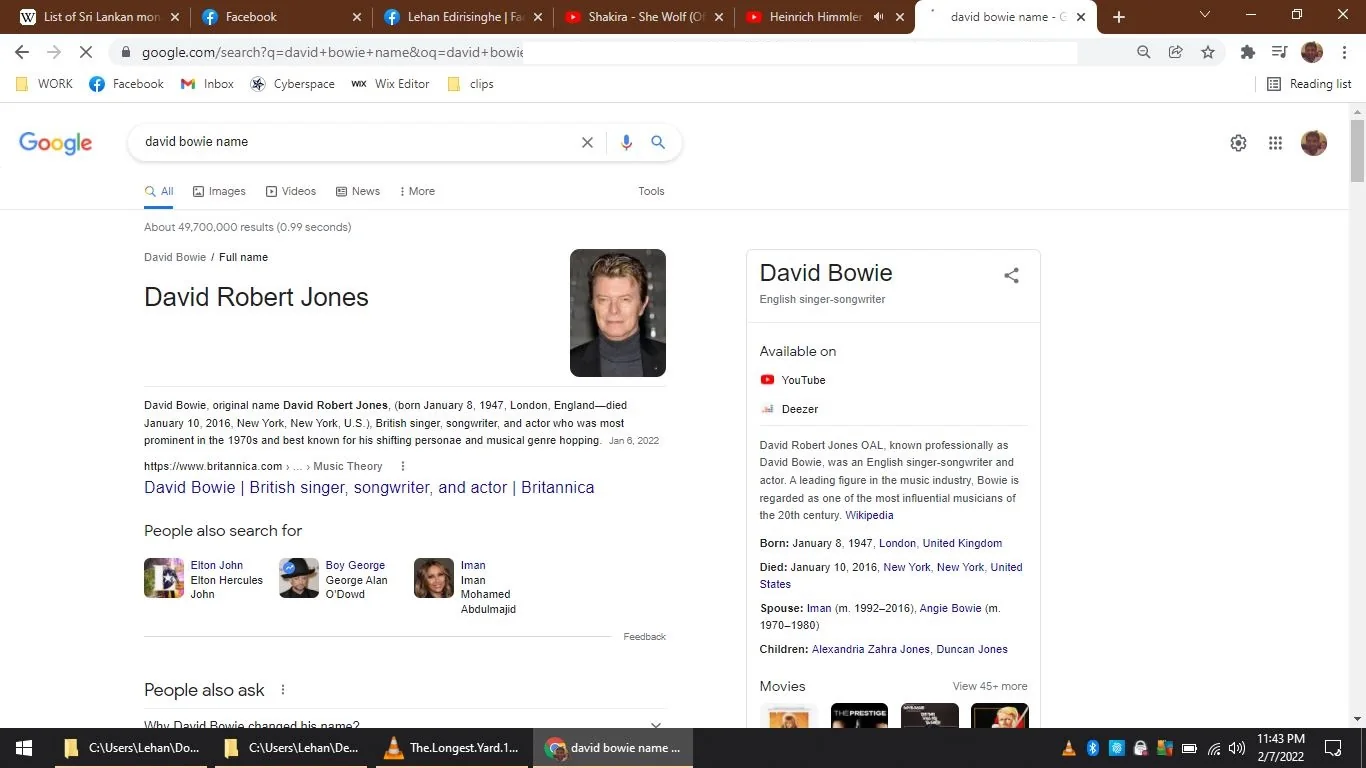Open the Inbox bookmark
1366x768 pixels.
[x=207, y=84]
